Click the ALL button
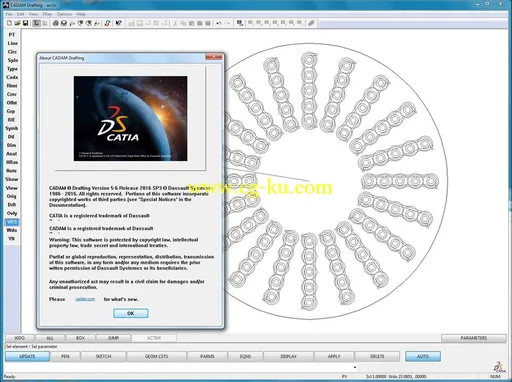The width and height of the screenshot is (512, 382). 50,338
